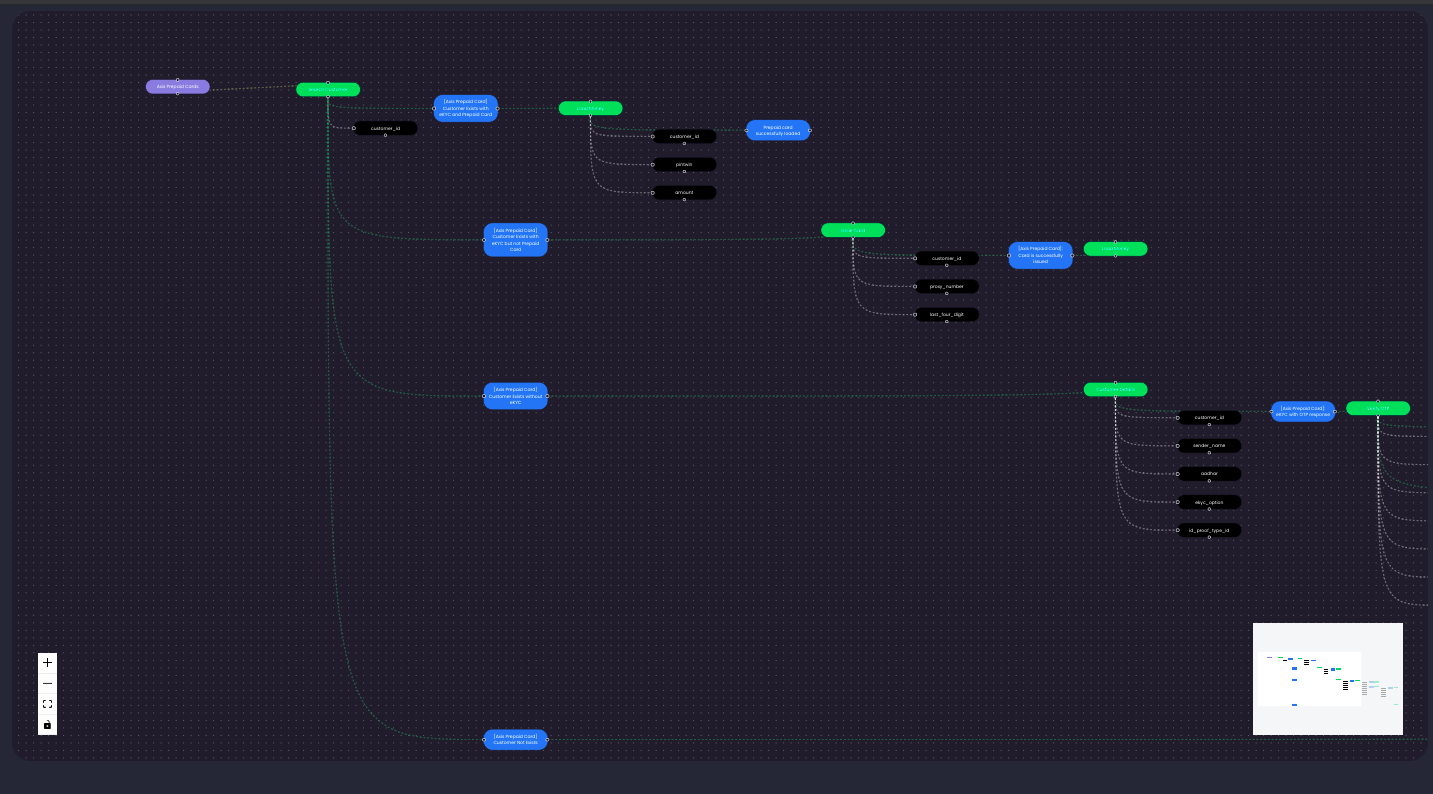Viewport: 1433px width, 794px height.
Task: Select the pinwin parameter node
Action: pyautogui.click(x=685, y=164)
